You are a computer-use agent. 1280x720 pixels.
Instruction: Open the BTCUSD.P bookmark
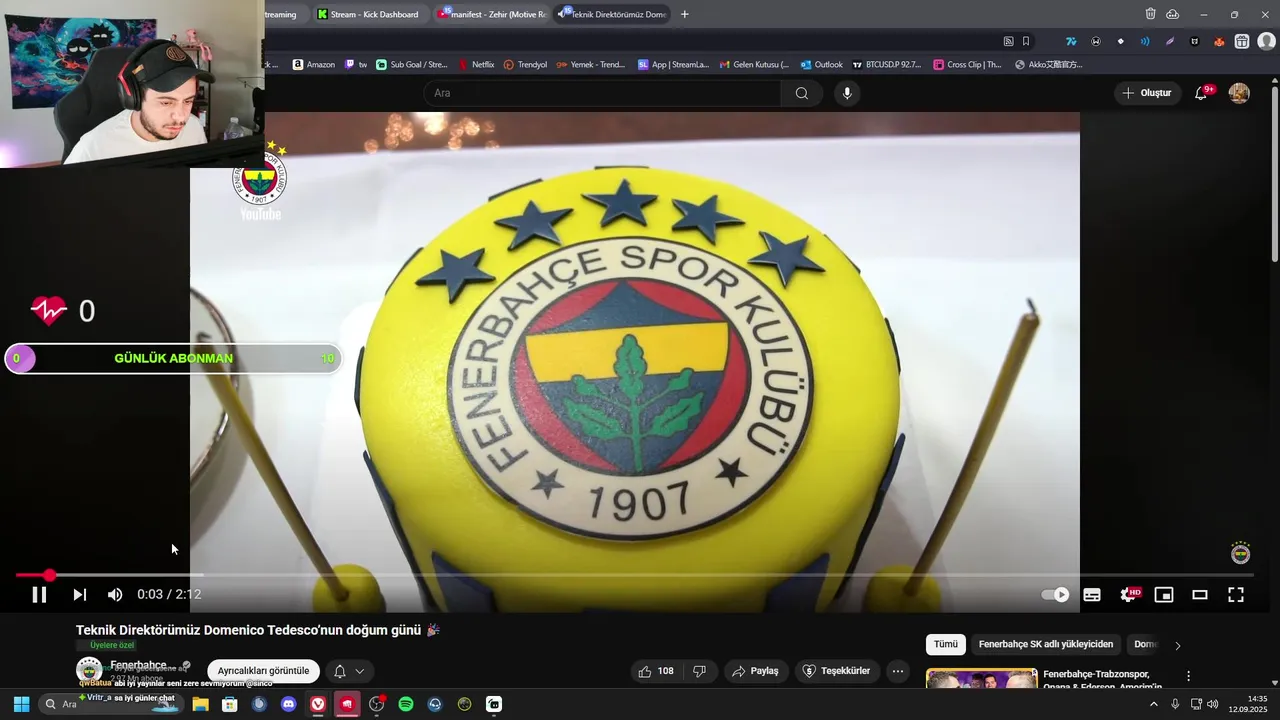click(x=886, y=64)
